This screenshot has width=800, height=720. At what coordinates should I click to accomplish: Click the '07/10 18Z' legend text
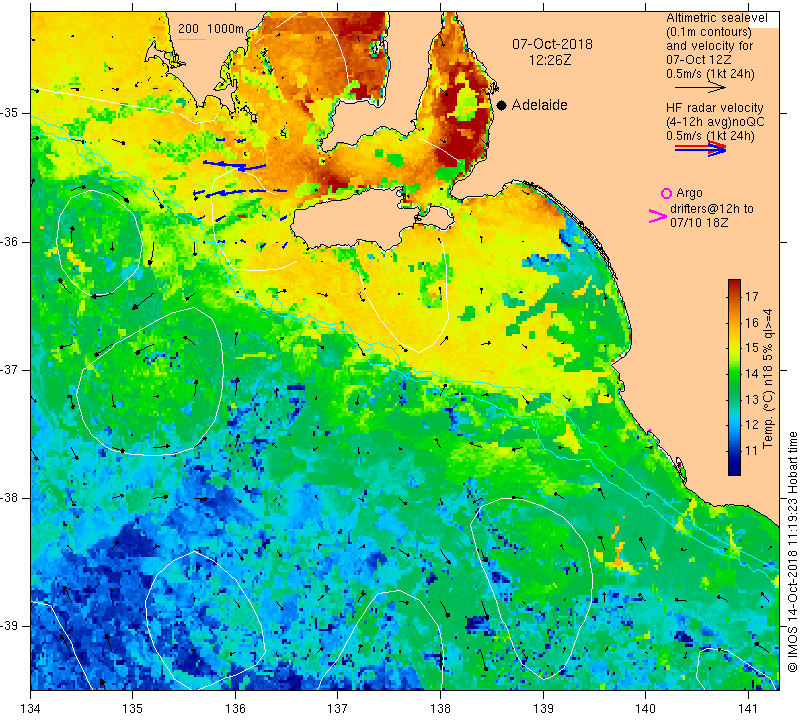tap(699, 222)
